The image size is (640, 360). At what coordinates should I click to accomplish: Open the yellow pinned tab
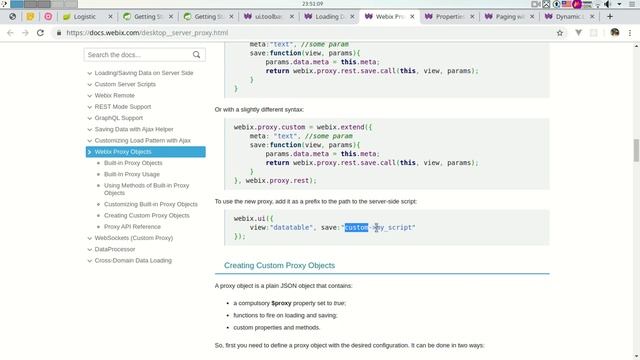click(30, 17)
